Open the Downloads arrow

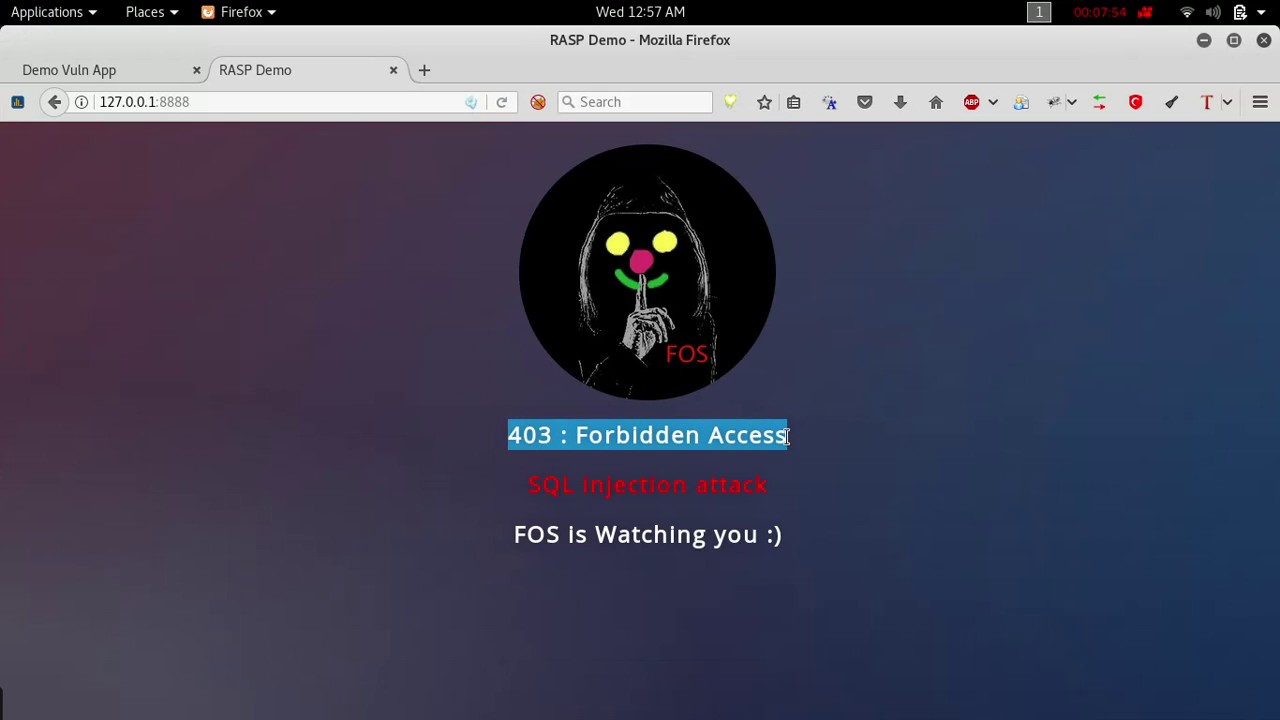[x=900, y=102]
